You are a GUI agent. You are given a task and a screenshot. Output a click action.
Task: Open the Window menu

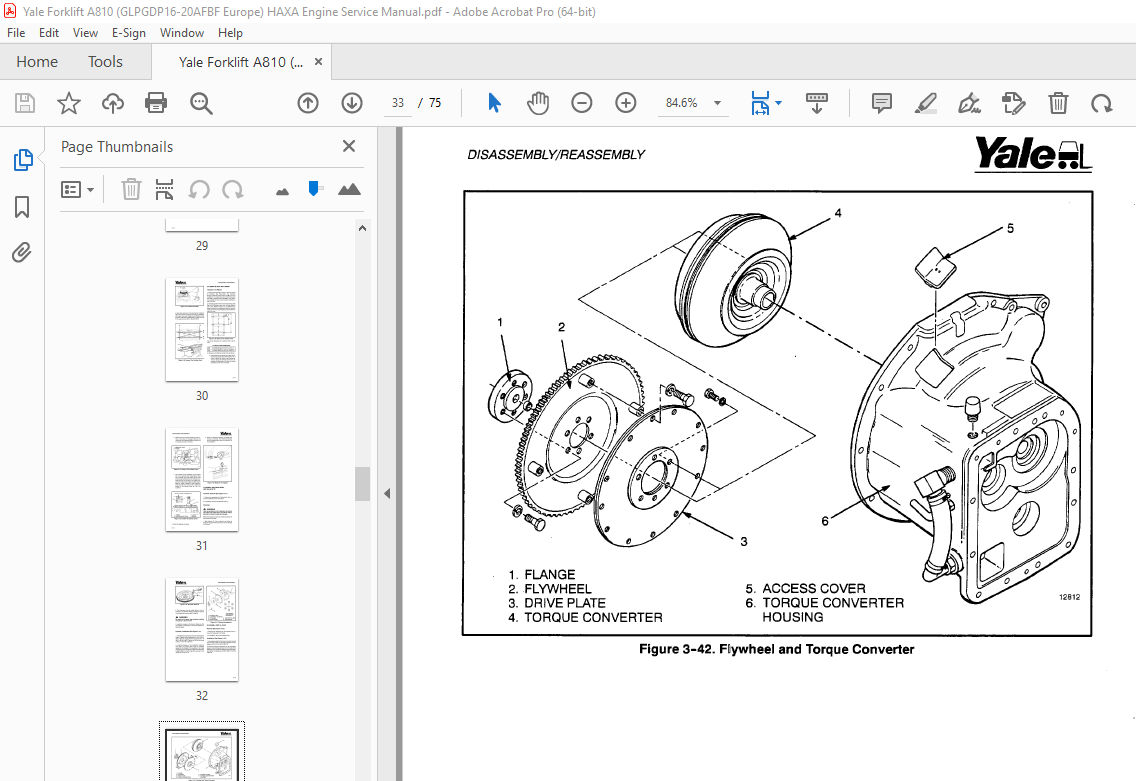point(182,33)
